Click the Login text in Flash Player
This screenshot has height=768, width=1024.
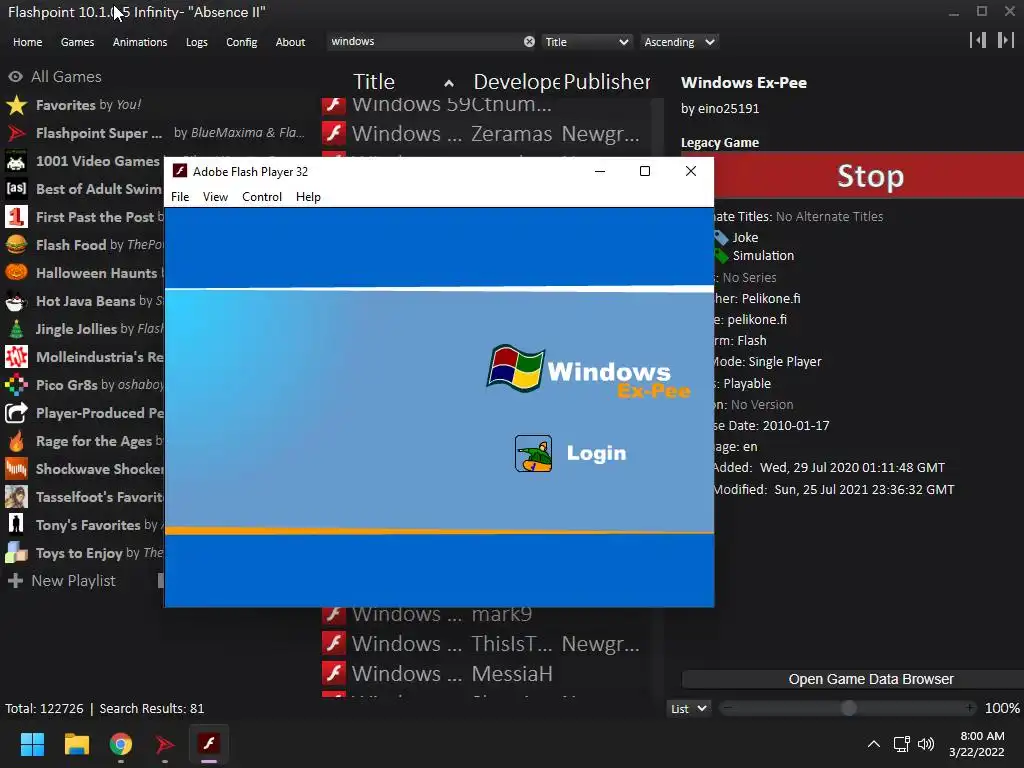(596, 453)
